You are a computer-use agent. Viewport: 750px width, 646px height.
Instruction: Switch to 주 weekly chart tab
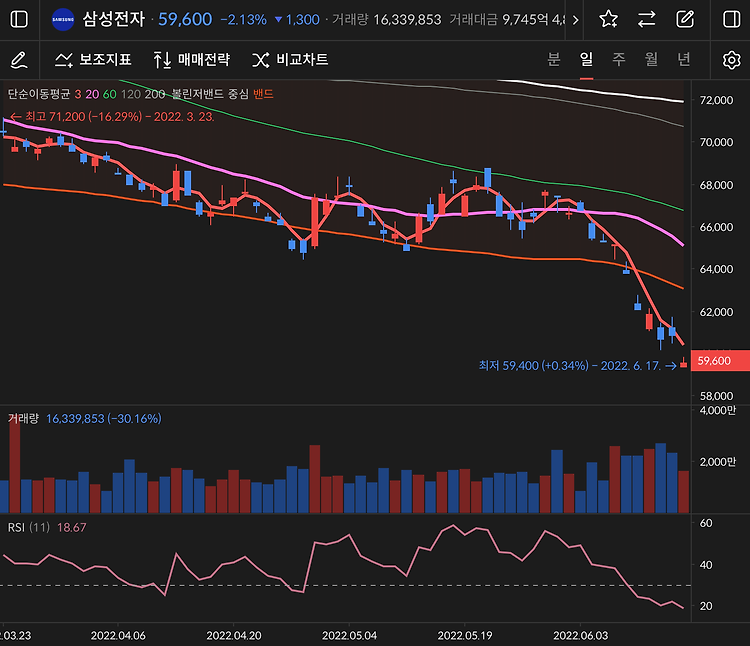[619, 59]
